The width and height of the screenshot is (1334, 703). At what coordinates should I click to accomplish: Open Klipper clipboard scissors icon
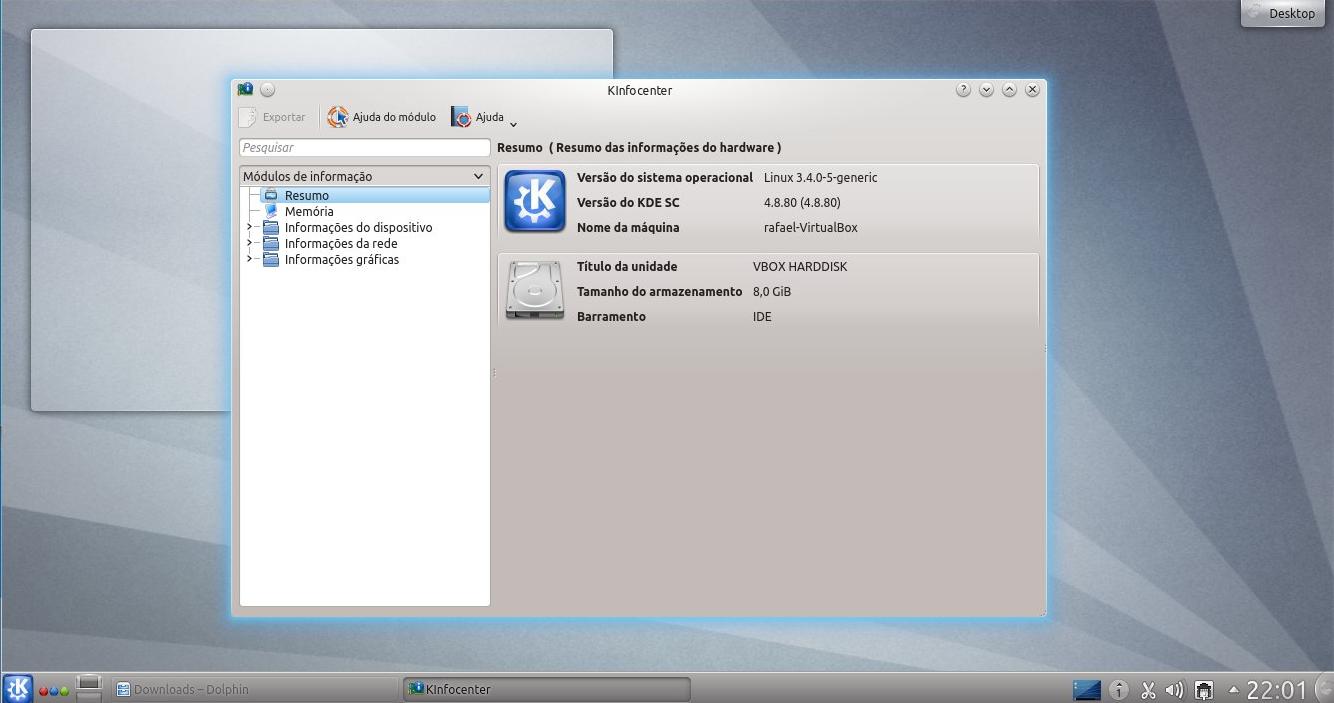[x=1148, y=690]
